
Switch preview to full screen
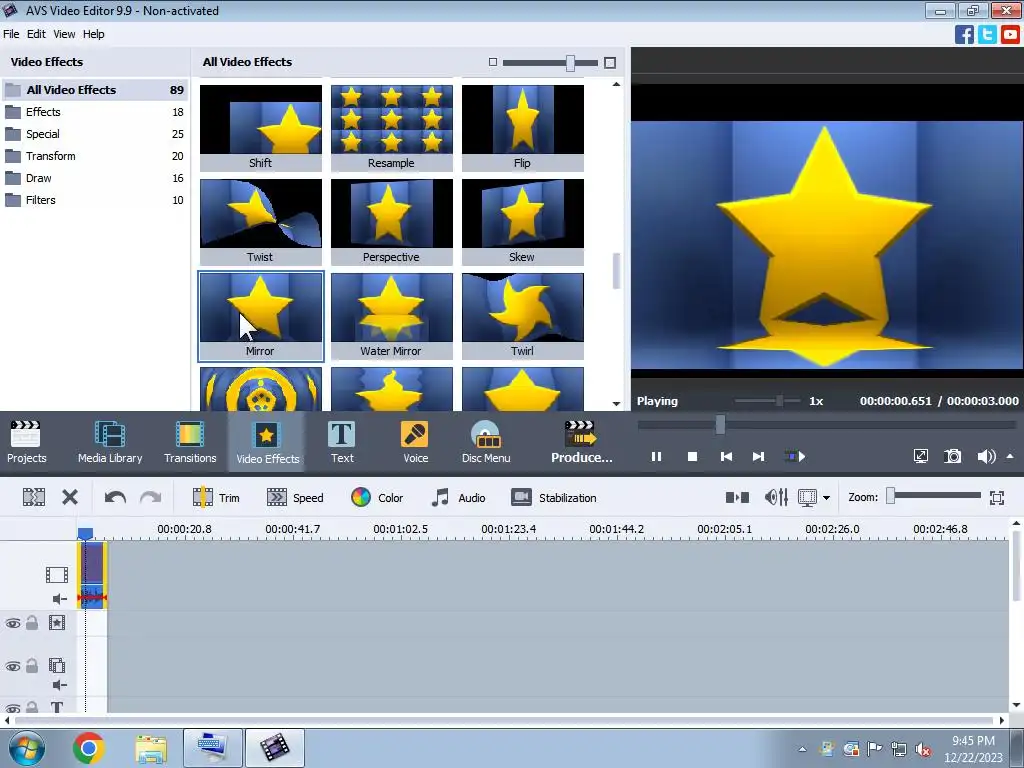921,456
